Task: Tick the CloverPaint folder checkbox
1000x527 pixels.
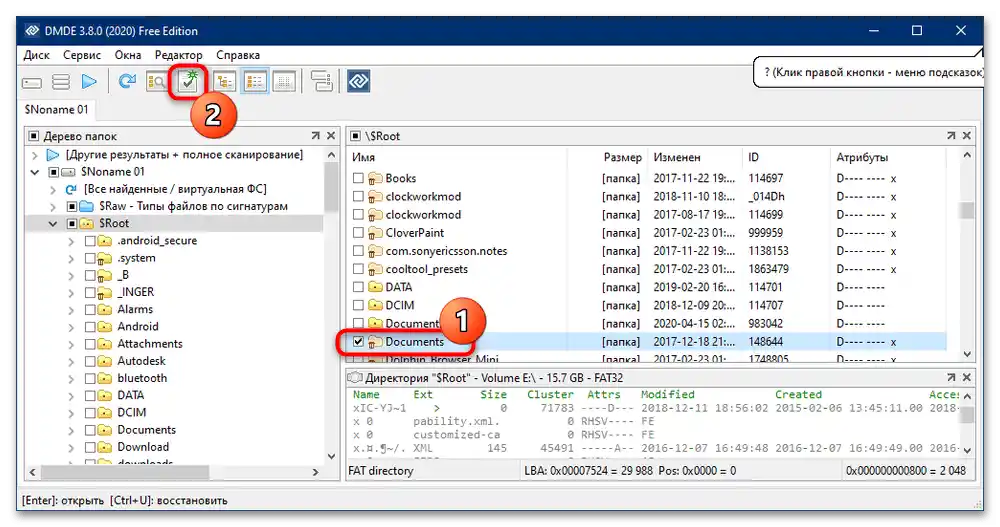Action: [358, 233]
